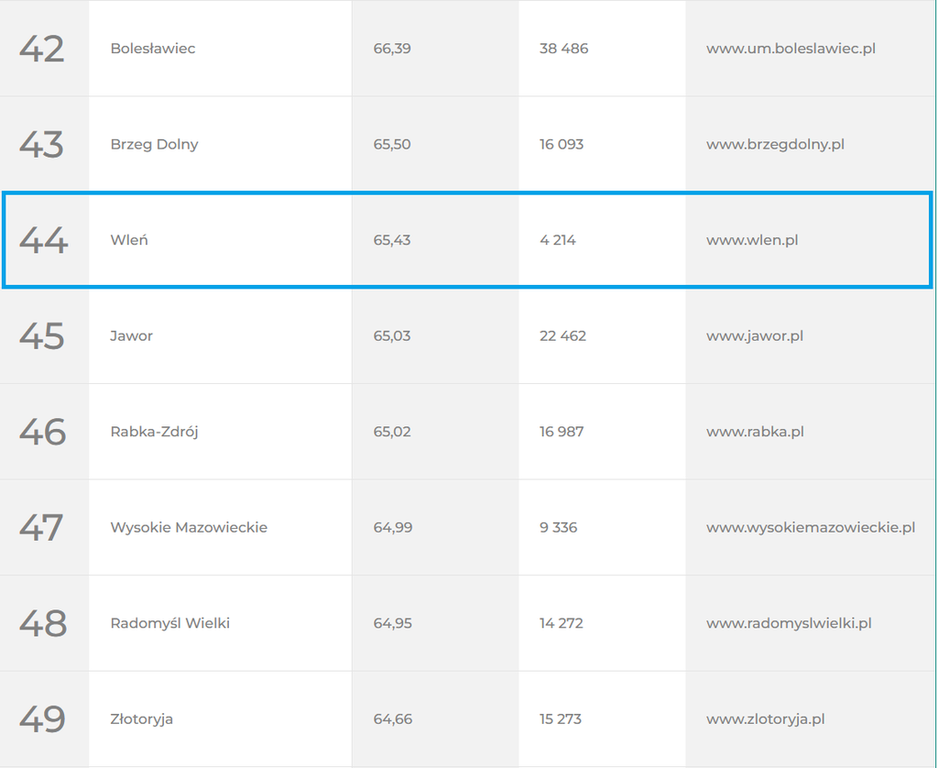Visit the www.wlen.pl website
This screenshot has height=768, width=938.
pos(752,240)
